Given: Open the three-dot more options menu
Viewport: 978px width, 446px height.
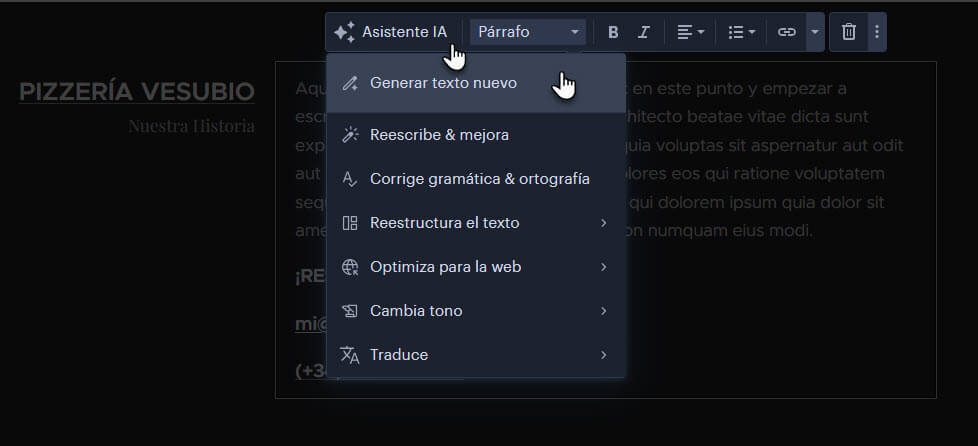Looking at the screenshot, I should point(877,32).
